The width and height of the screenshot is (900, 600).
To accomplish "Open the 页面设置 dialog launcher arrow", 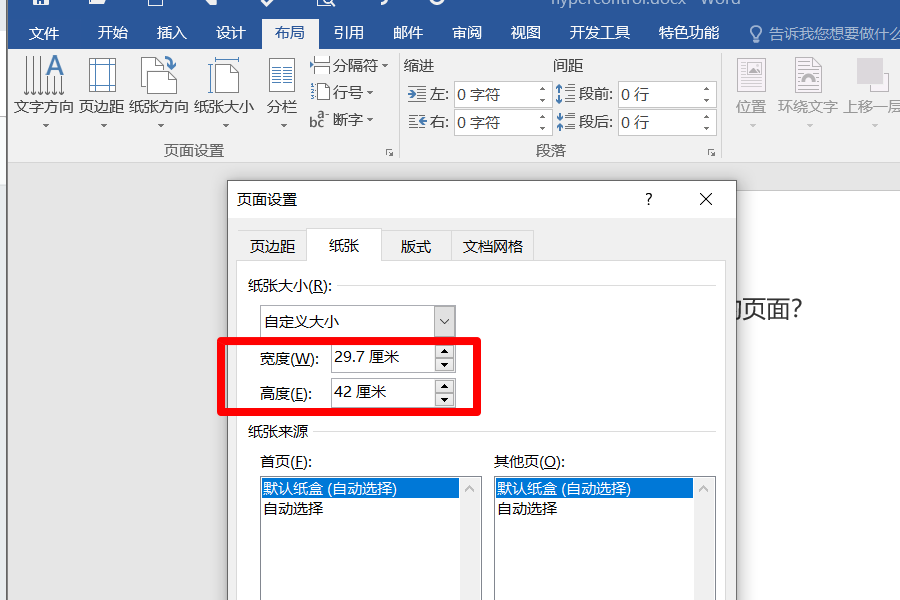I will coord(389,152).
